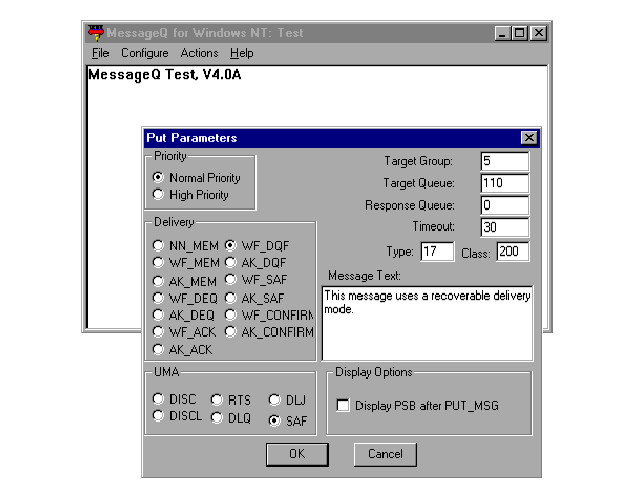Click the Response Queue input field
Viewport: 636px width, 500px height.
[x=505, y=205]
